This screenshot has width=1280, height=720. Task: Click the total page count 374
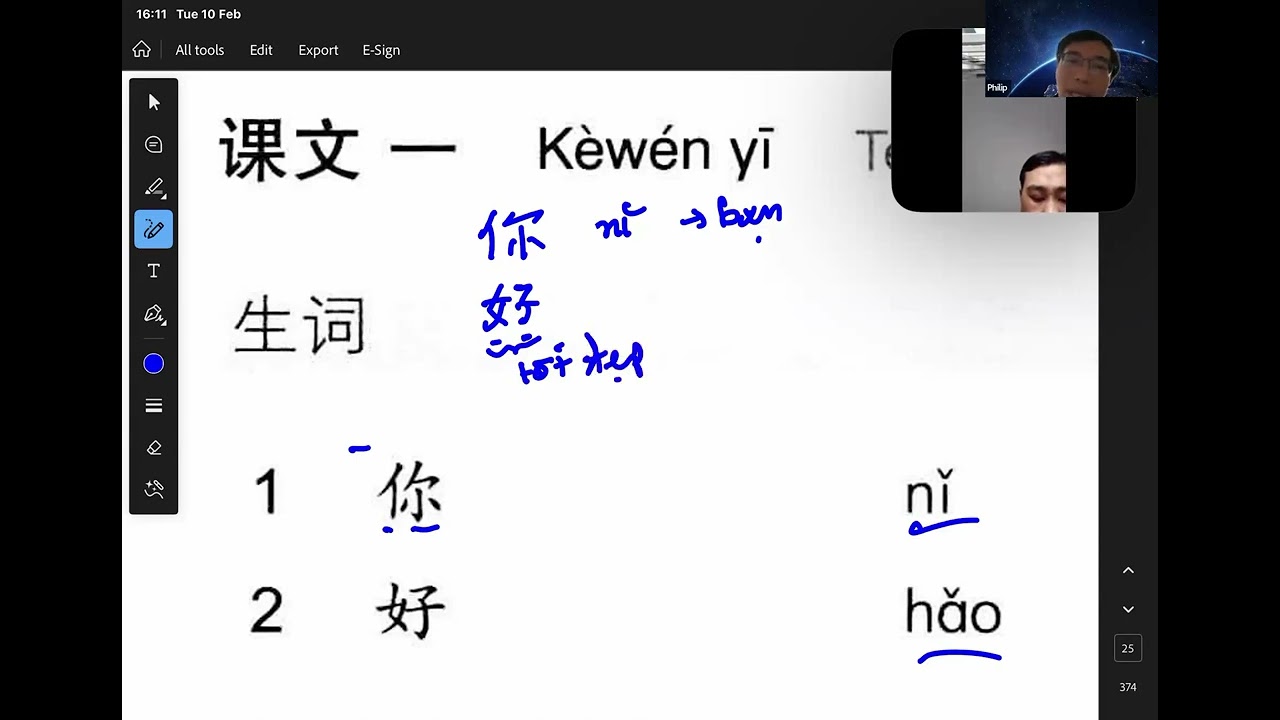[1128, 687]
